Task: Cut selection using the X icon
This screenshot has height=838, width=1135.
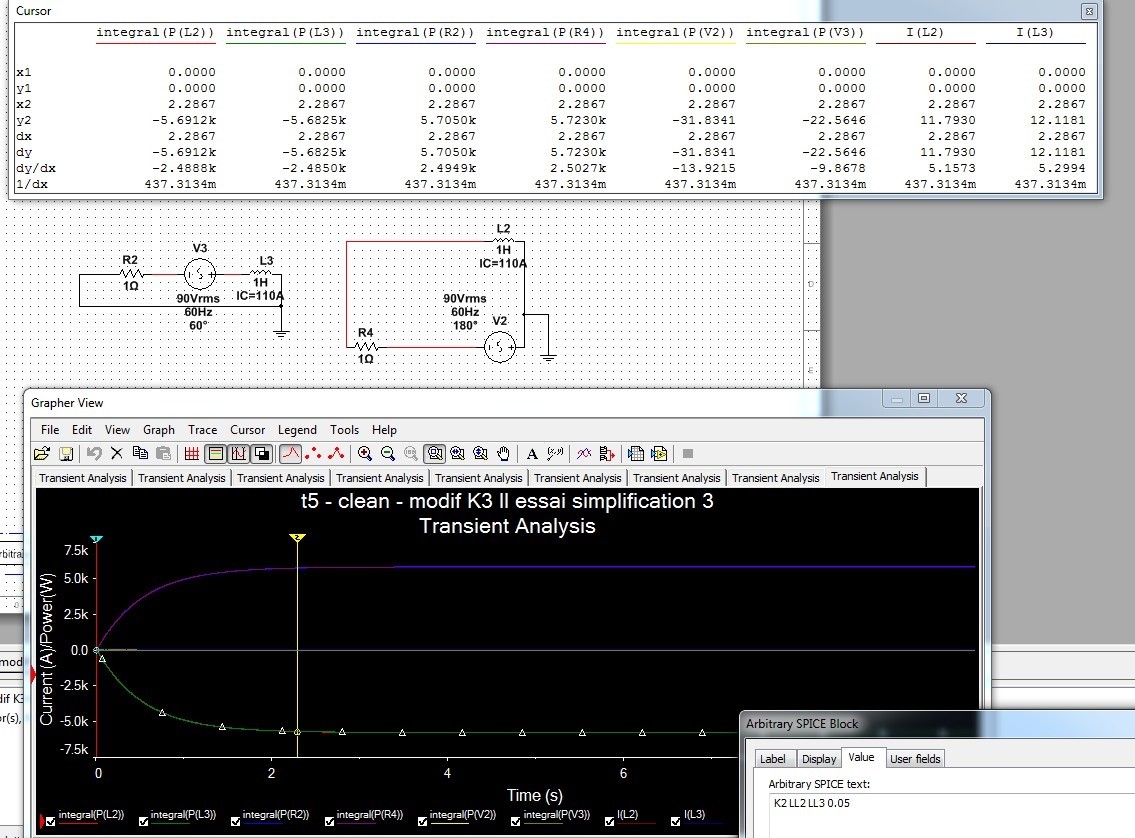Action: [117, 454]
